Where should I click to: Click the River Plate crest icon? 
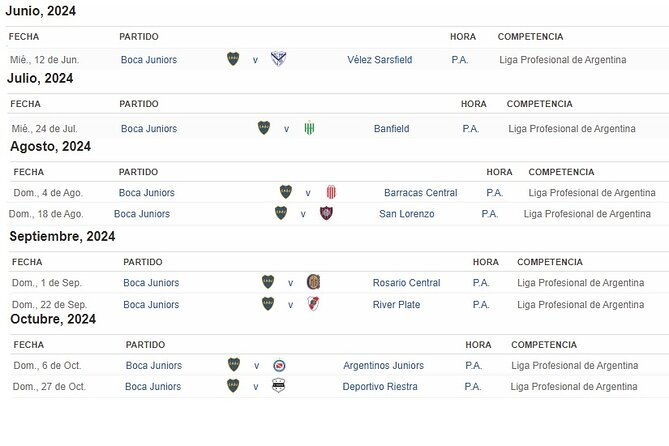point(313,304)
